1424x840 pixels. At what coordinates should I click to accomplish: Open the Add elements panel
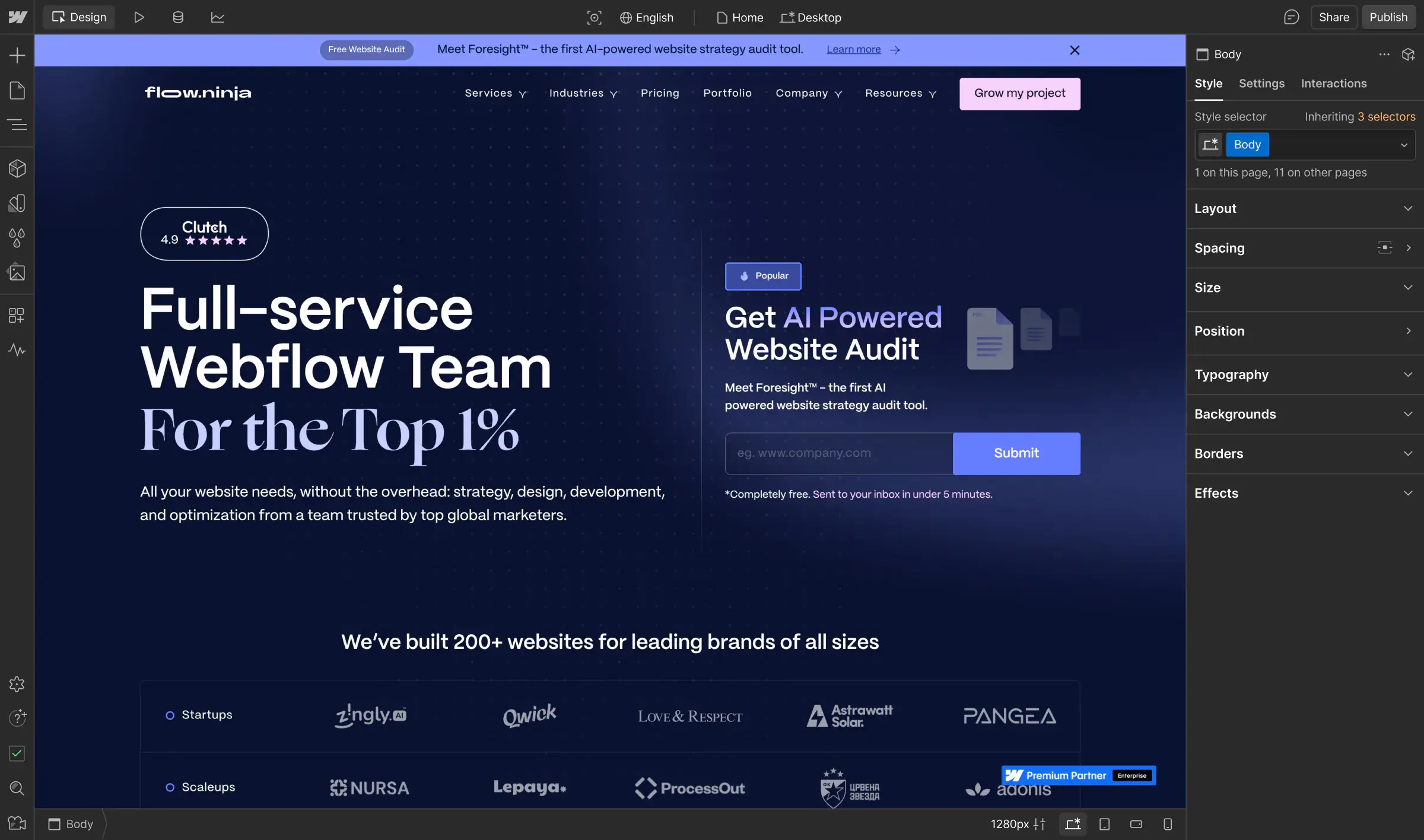coord(17,55)
